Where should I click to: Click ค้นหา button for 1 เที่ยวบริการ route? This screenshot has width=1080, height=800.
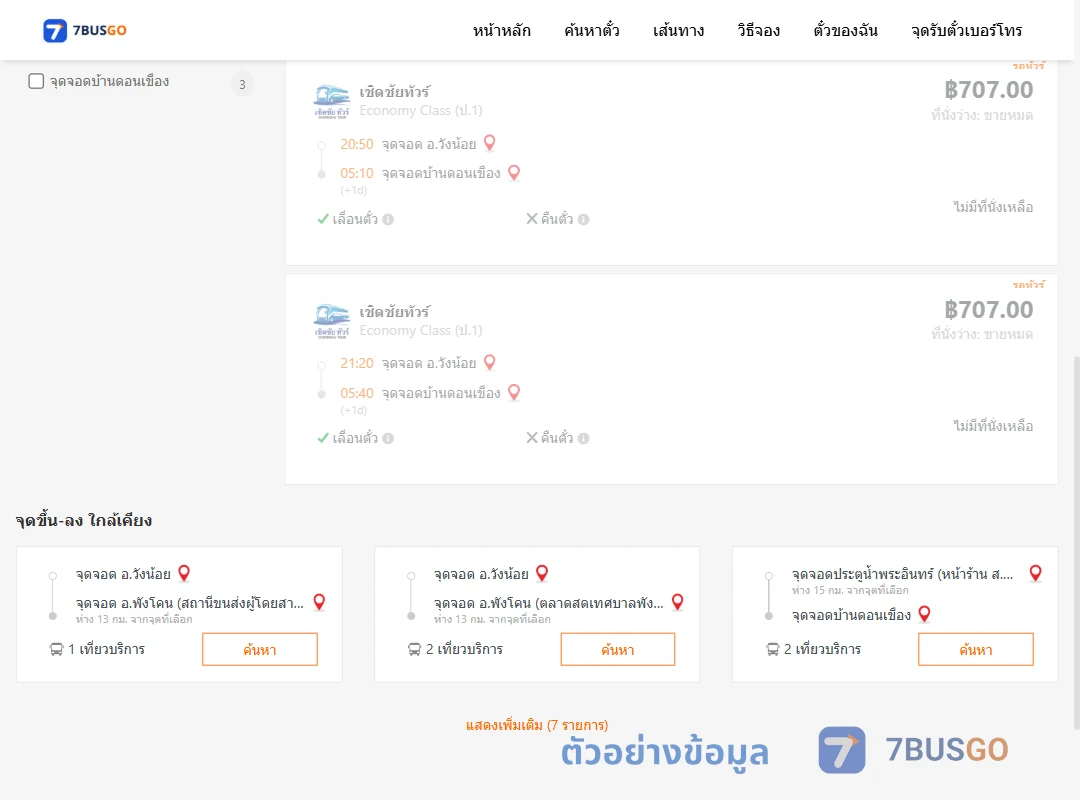click(260, 649)
